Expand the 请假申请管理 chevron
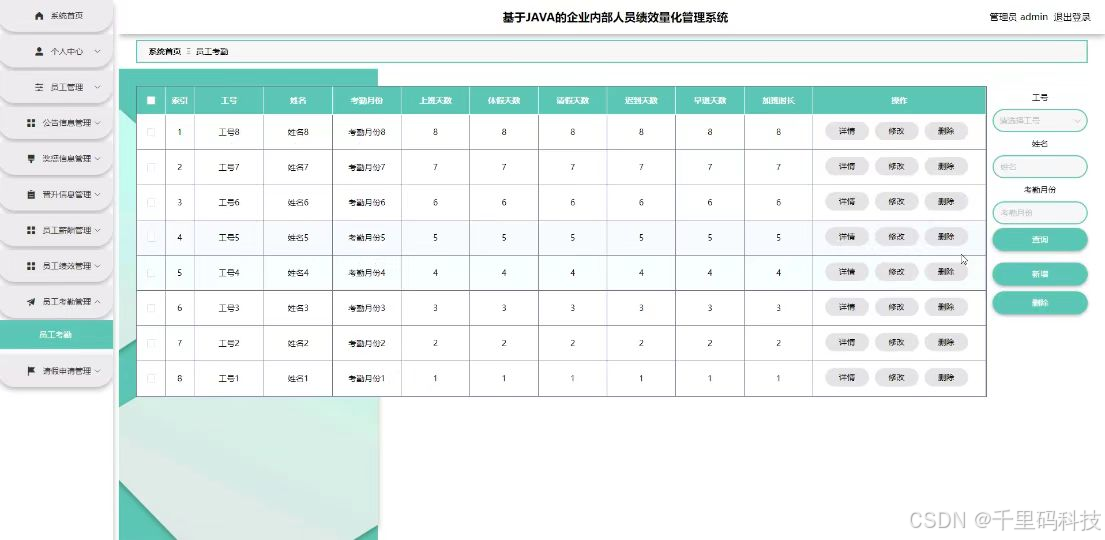Image resolution: width=1105 pixels, height=540 pixels. tap(98, 371)
